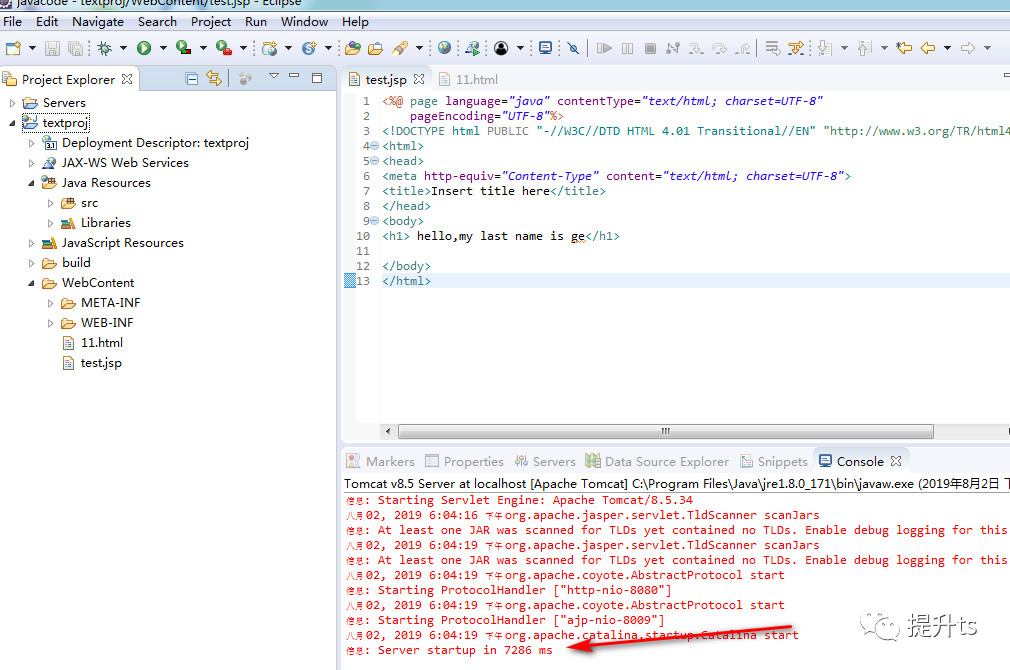Click the Open Type icon
This screenshot has height=670, width=1010.
click(x=352, y=48)
